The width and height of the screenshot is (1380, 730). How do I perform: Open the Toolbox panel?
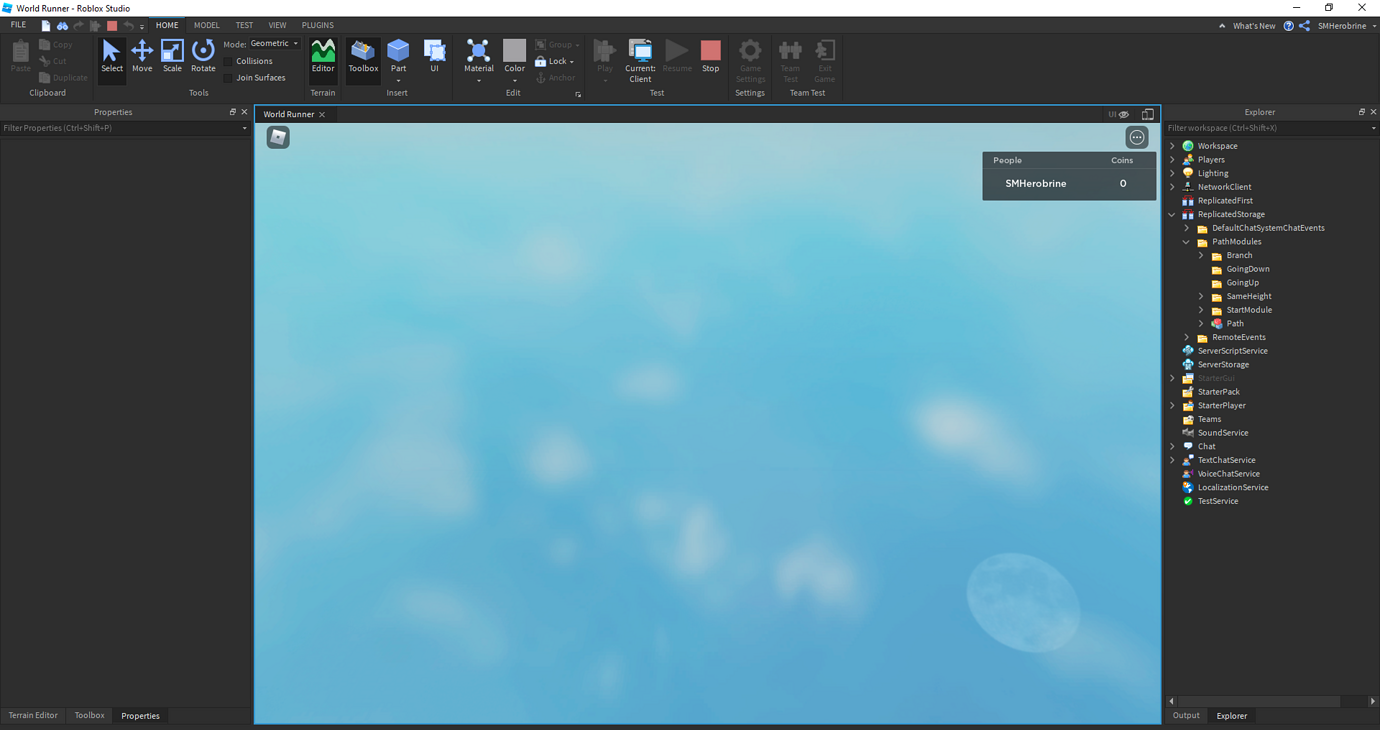click(x=362, y=57)
